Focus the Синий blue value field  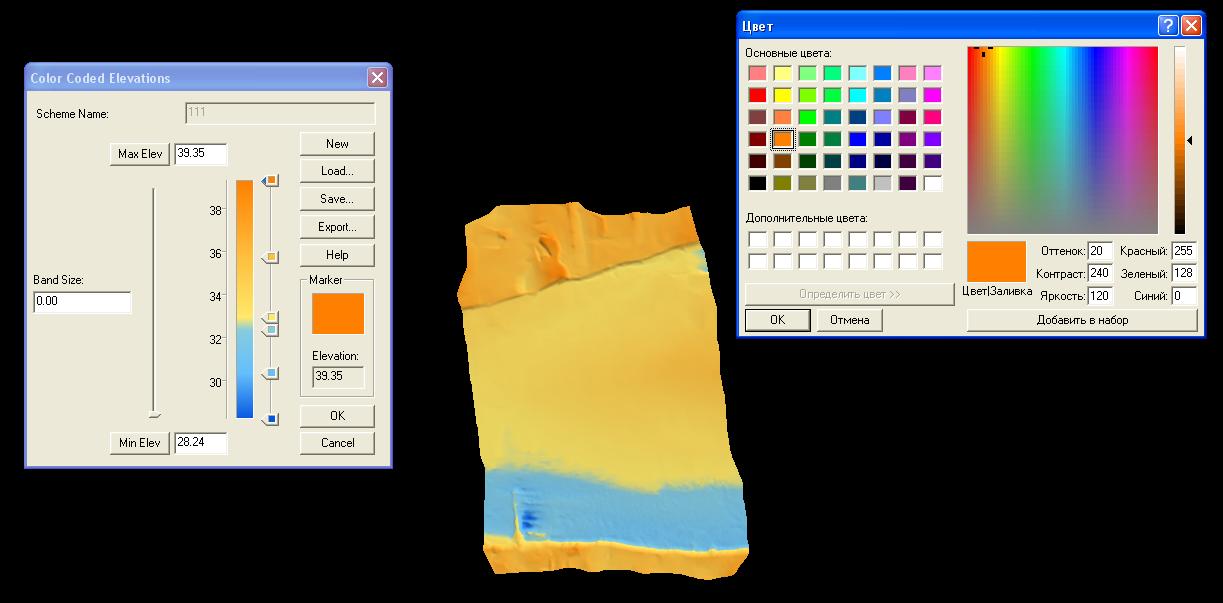(x=1184, y=296)
